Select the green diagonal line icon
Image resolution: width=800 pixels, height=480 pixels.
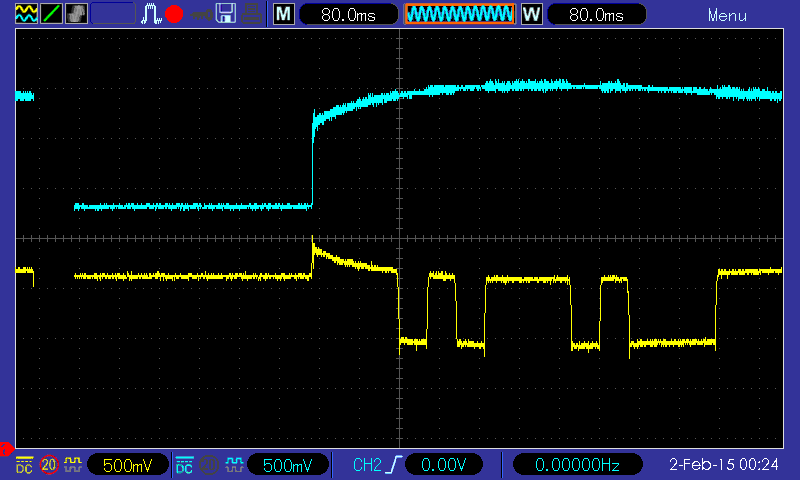pyautogui.click(x=51, y=14)
